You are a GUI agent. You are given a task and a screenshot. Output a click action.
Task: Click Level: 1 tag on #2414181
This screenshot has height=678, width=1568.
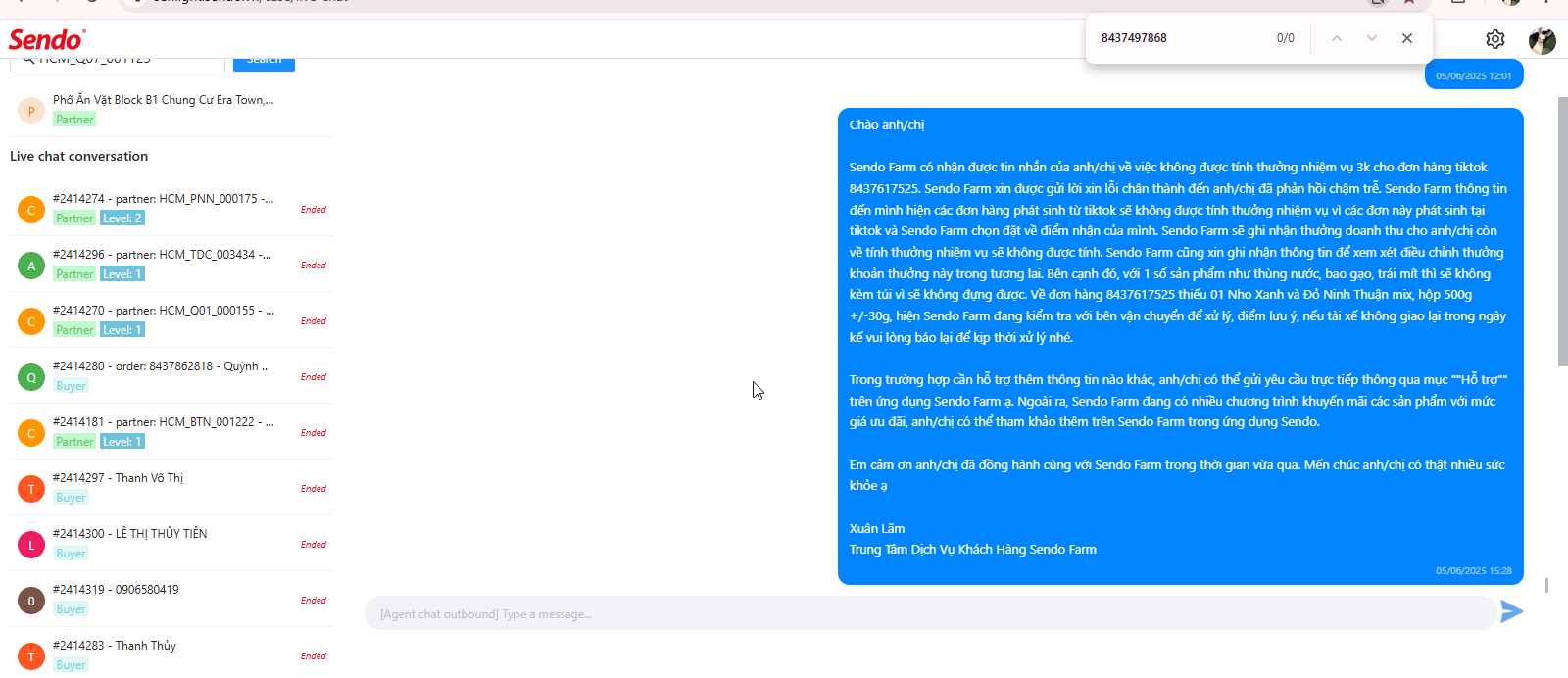tap(122, 442)
